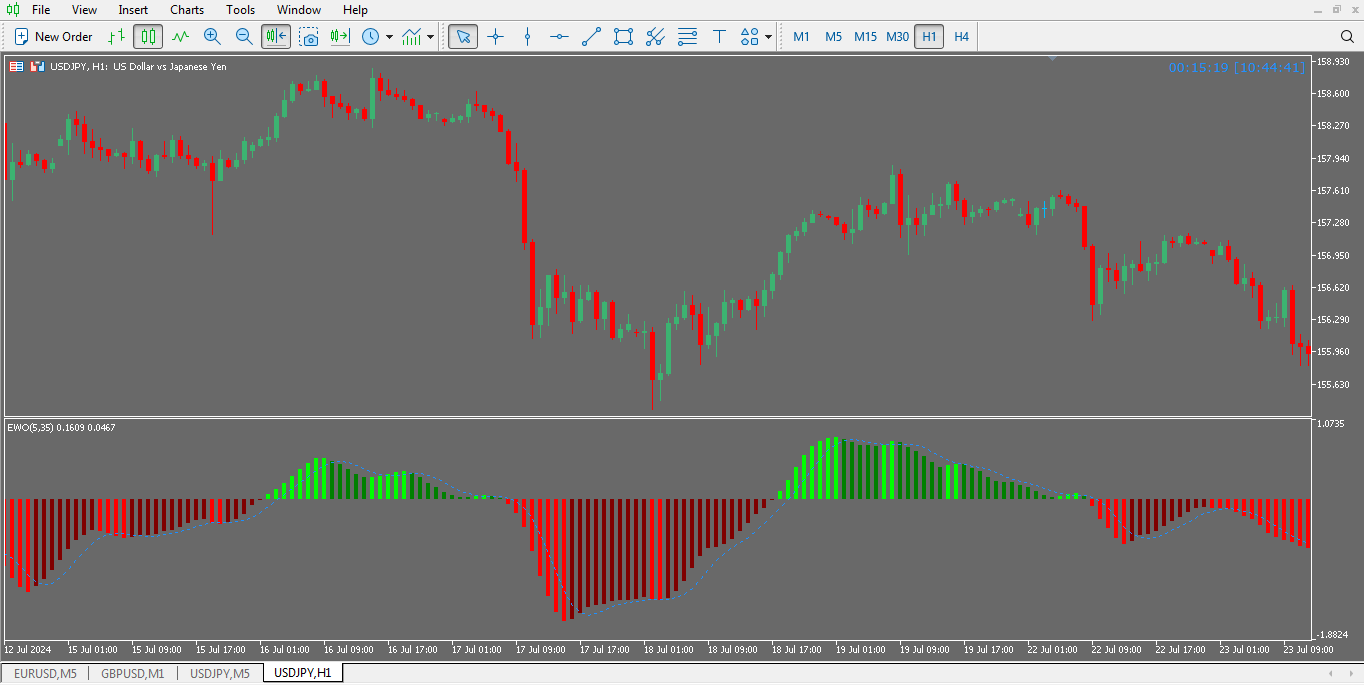Click the USDJPY, H1 chart title text
Screen dimensions: 1364x685
138,67
